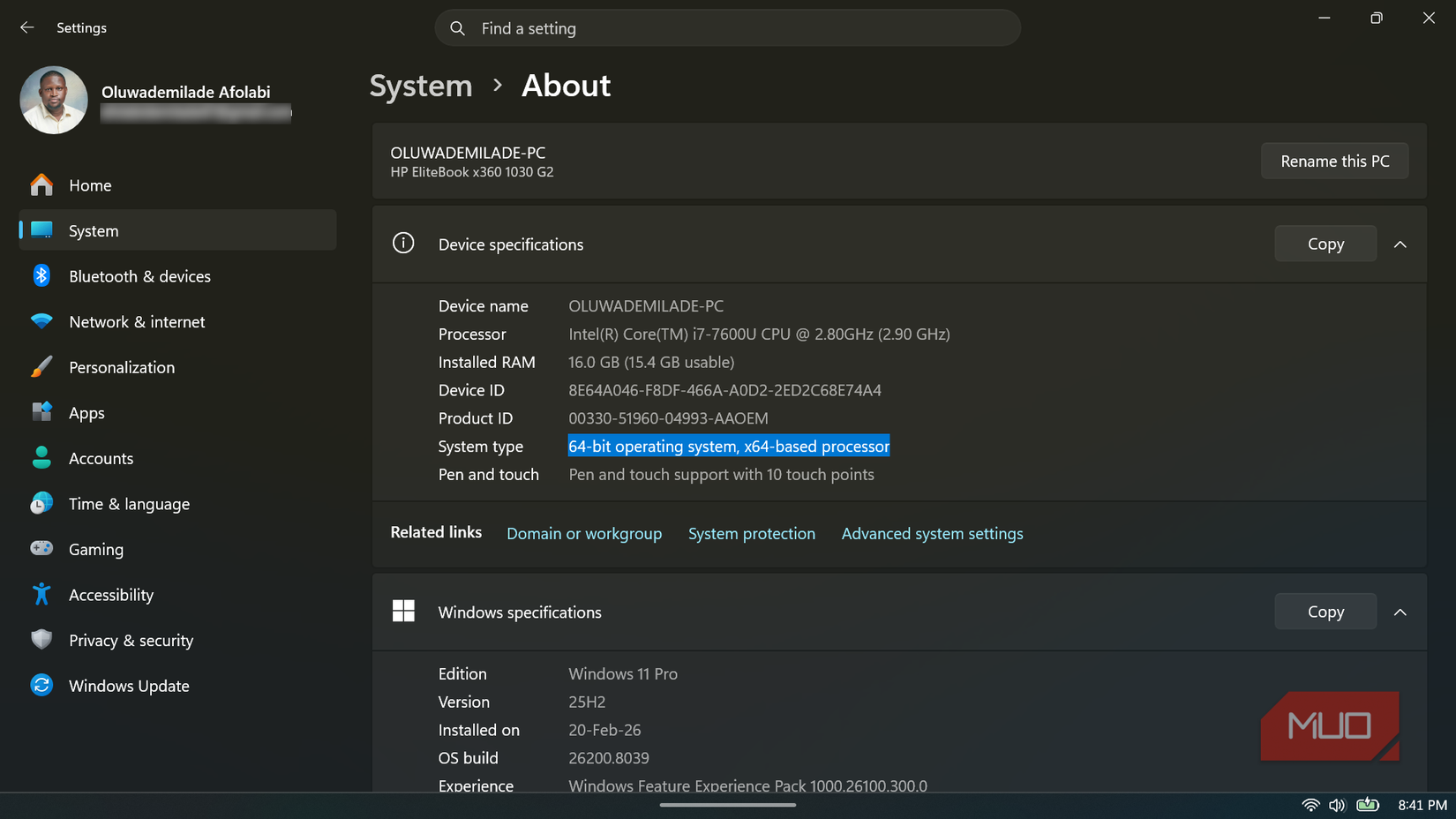The width and height of the screenshot is (1456, 819).
Task: Collapse the Windows specifications section
Action: click(1400, 612)
